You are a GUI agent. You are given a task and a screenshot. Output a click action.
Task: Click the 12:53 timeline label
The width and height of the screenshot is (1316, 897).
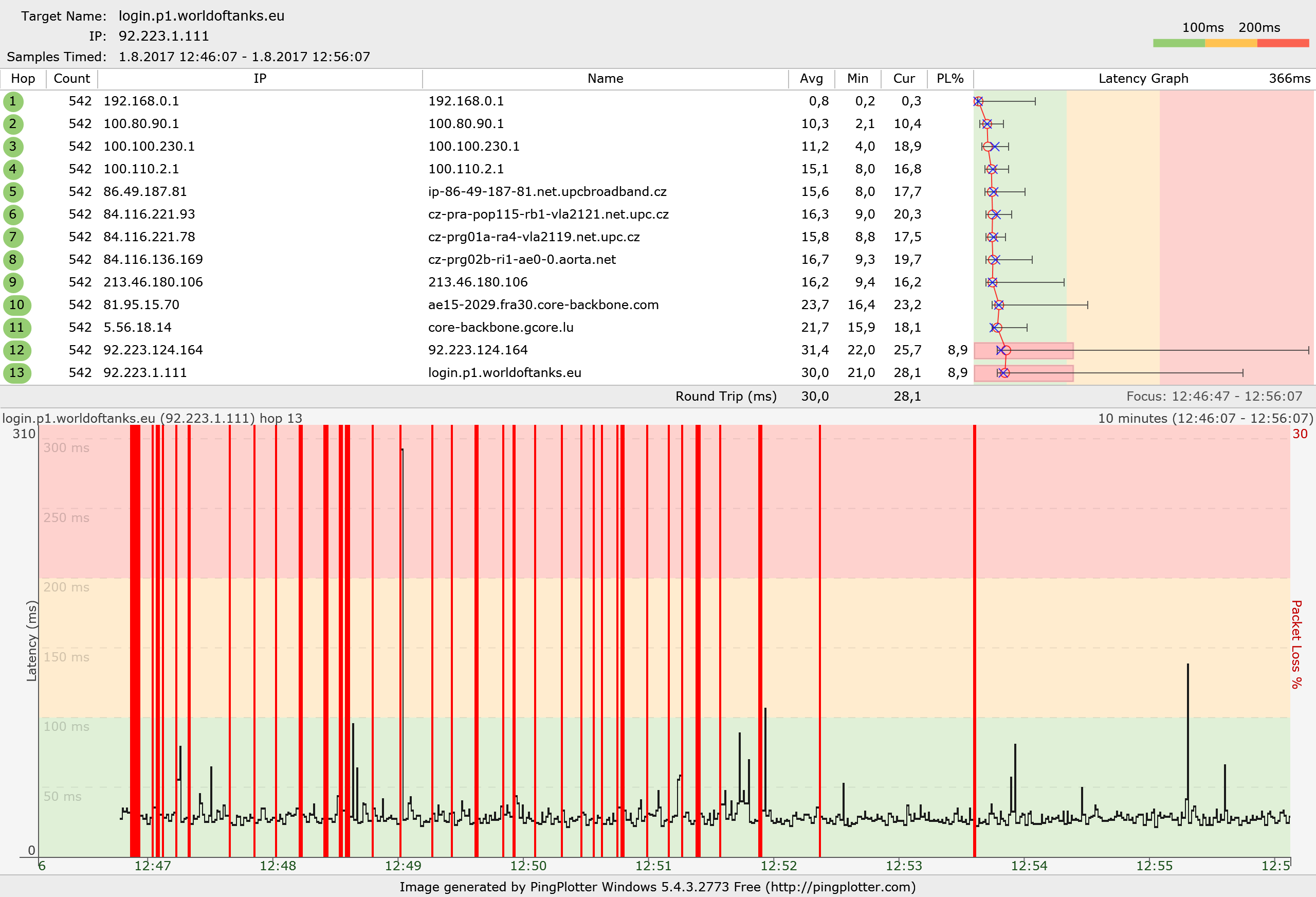click(904, 866)
